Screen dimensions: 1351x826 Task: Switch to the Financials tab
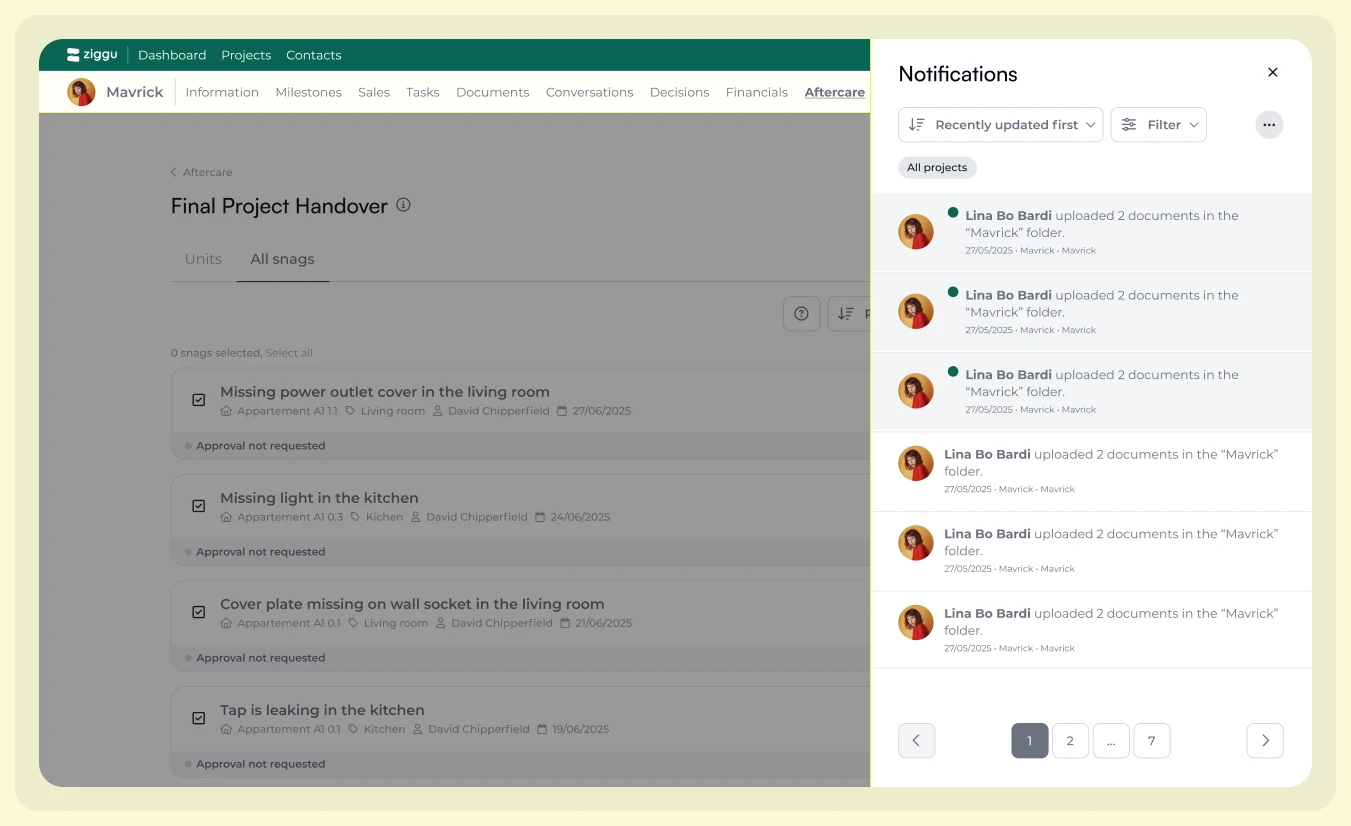click(757, 92)
